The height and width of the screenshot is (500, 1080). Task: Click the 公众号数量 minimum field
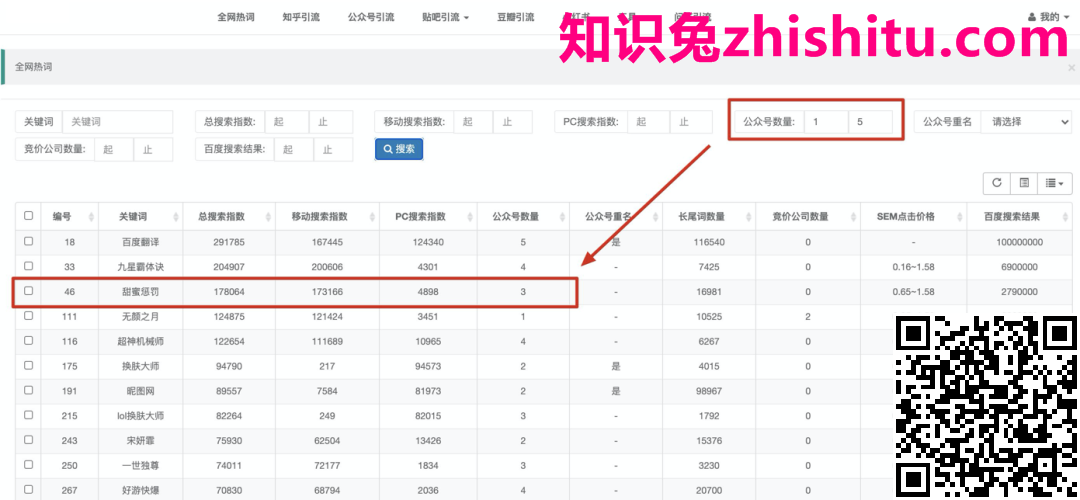pos(827,122)
